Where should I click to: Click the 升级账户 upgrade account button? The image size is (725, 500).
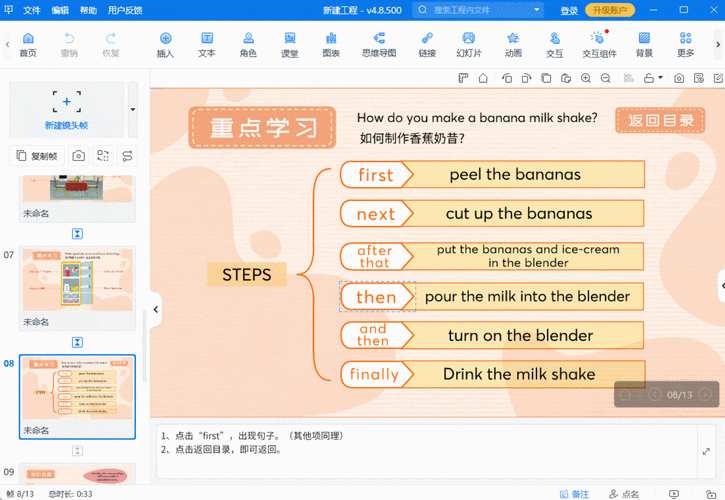point(610,10)
